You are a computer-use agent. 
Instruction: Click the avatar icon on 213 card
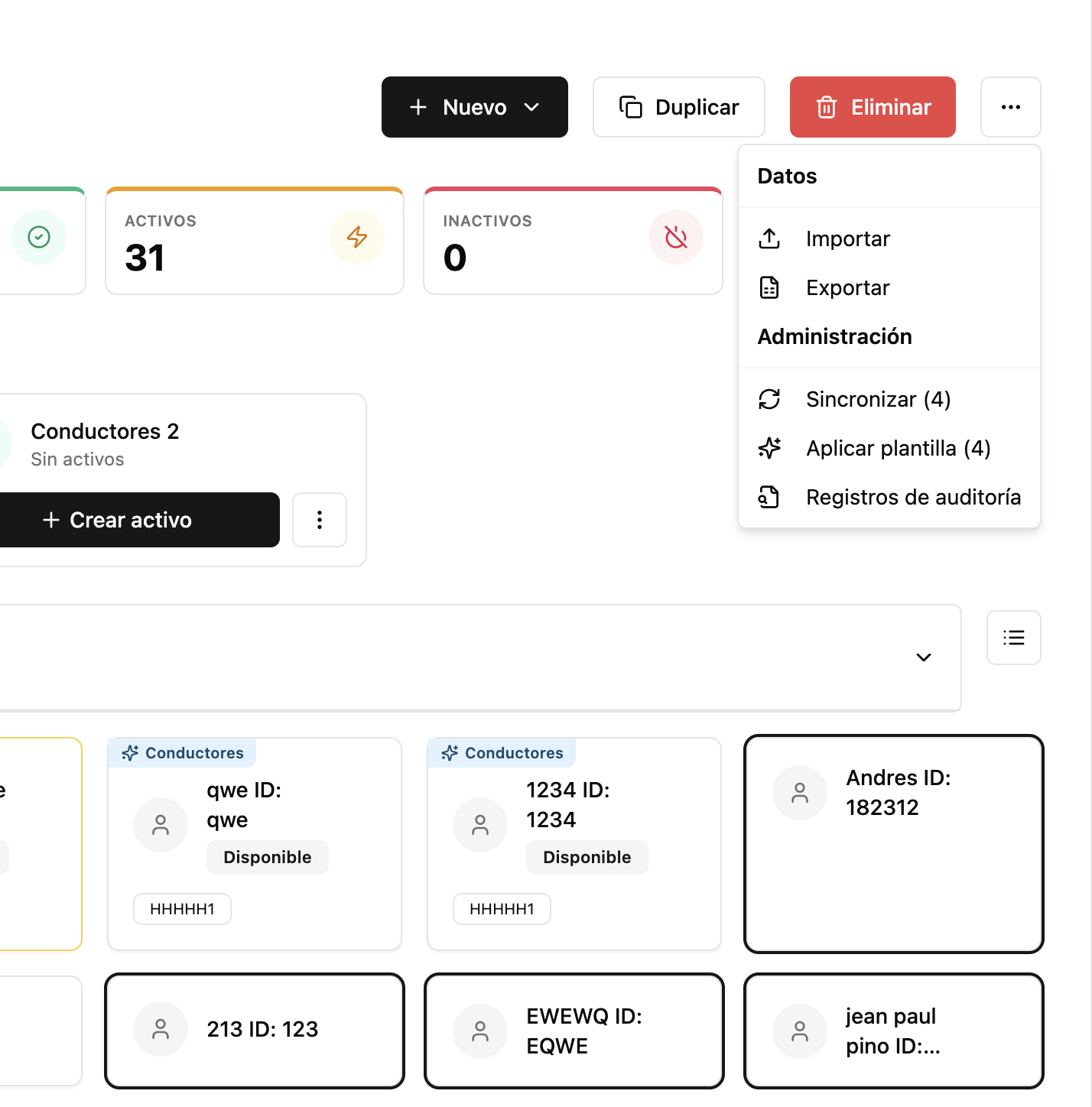coord(161,1029)
